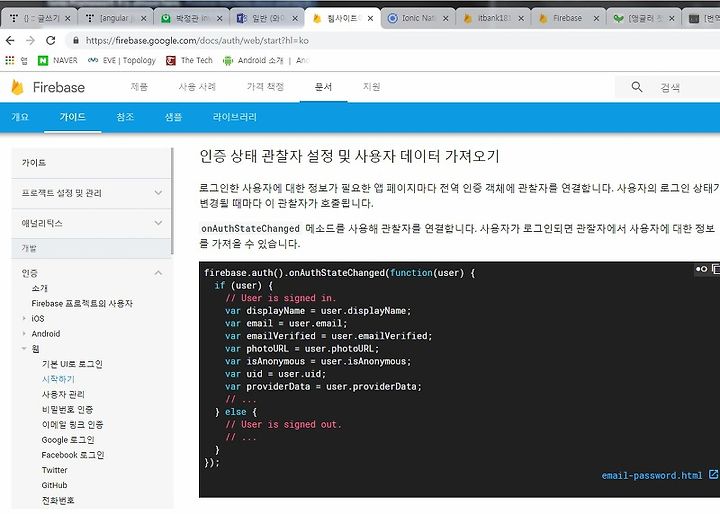This screenshot has width=720, height=514.
Task: Click the 개발 sidebar section heading
Action: (x=91, y=248)
